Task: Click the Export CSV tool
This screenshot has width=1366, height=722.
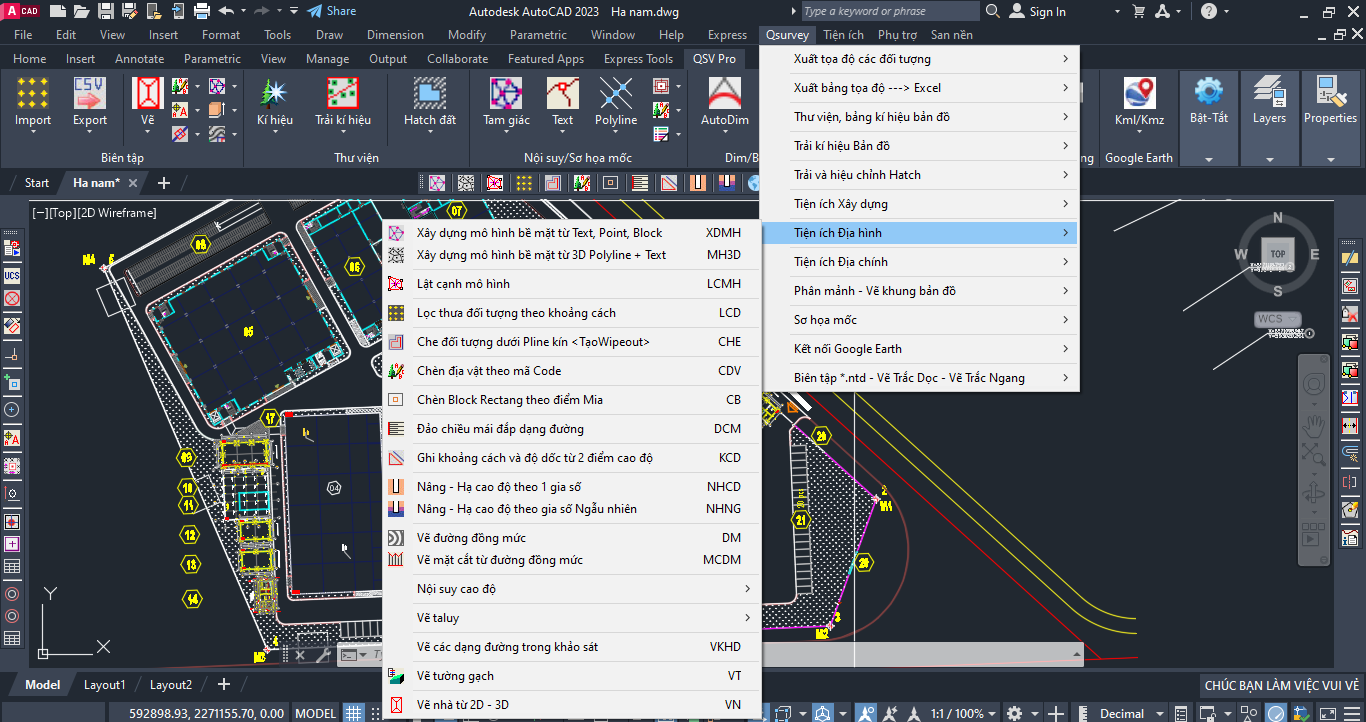Action: click(x=89, y=103)
